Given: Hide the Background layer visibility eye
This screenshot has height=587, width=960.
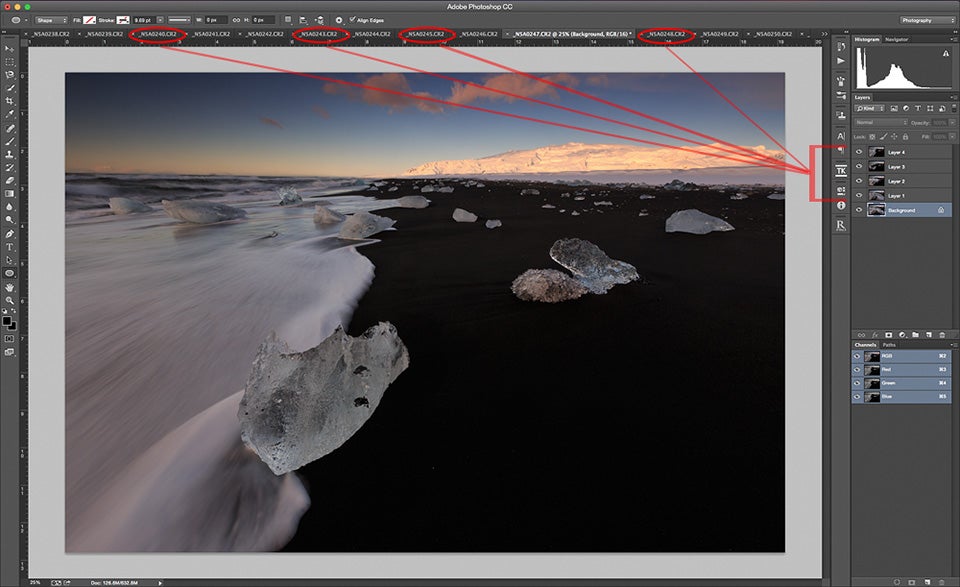Looking at the screenshot, I should pyautogui.click(x=859, y=209).
